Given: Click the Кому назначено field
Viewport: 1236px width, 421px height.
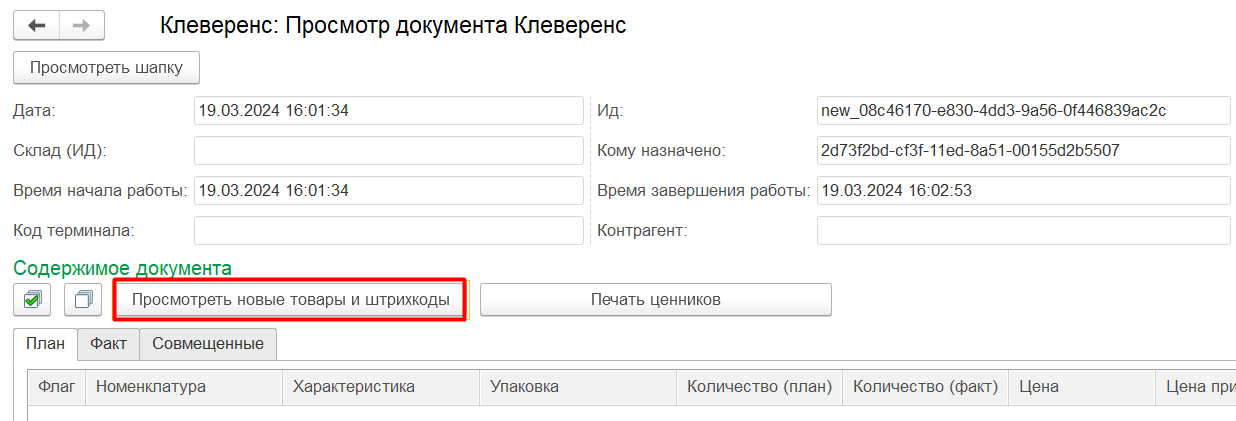Looking at the screenshot, I should coord(1023,150).
